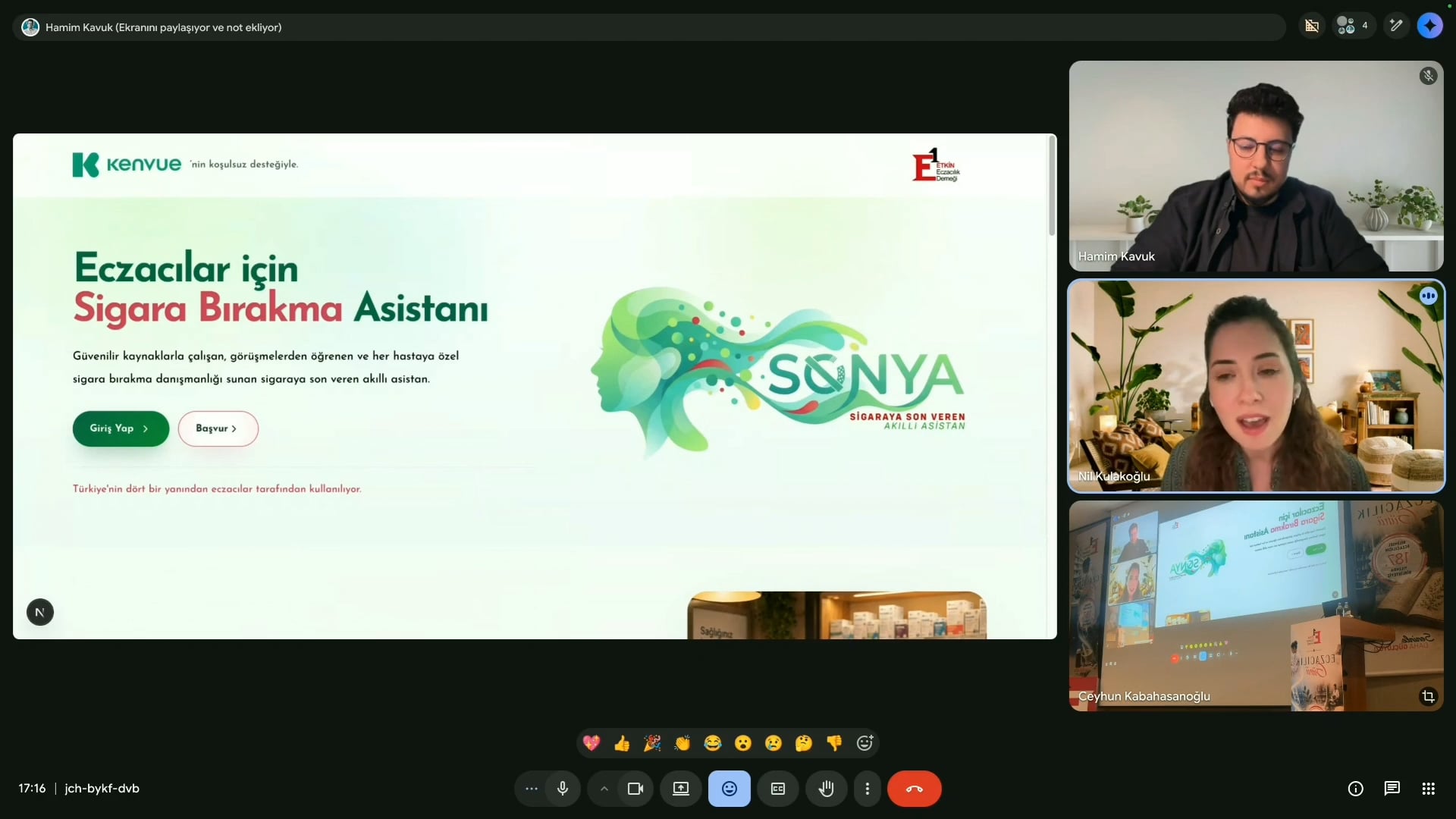Click the pharmacy shelf photo on page
The image size is (1456, 819).
(837, 615)
